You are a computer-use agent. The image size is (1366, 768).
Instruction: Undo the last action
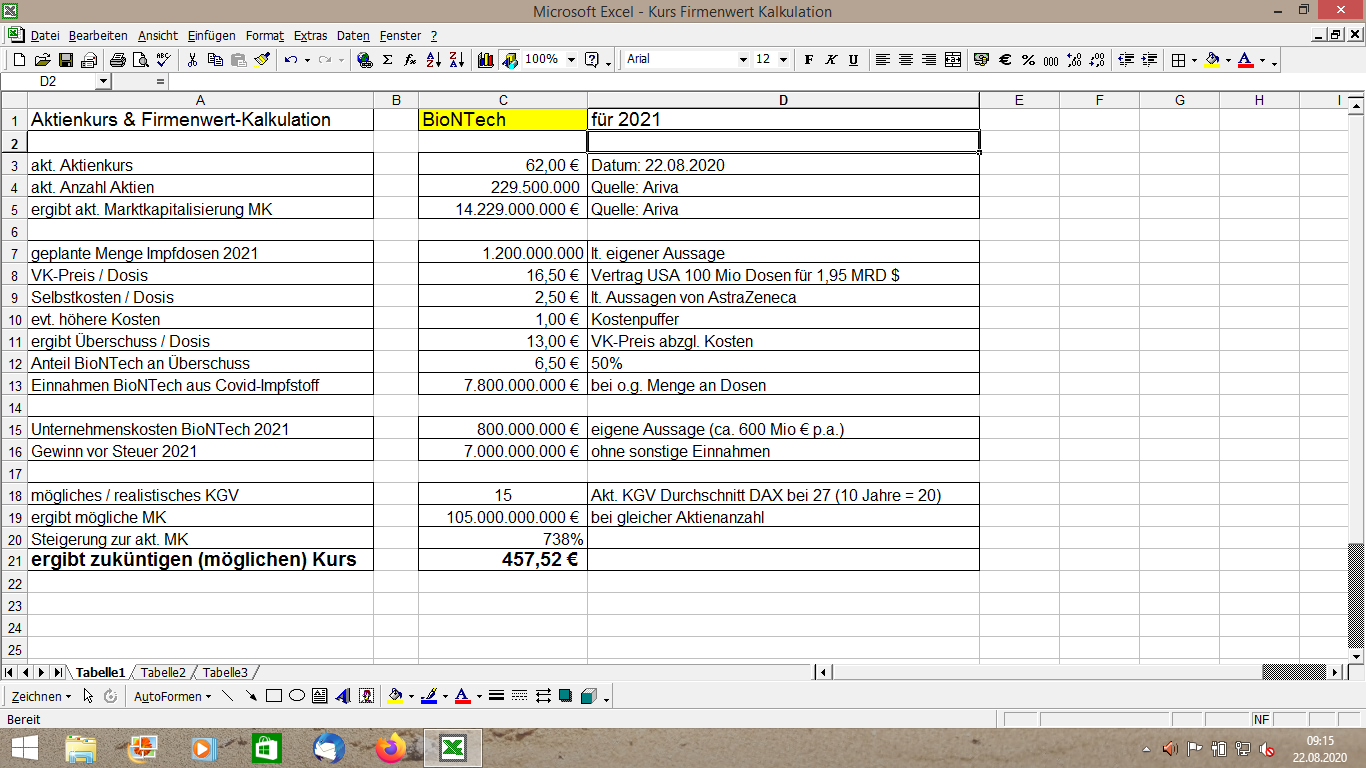click(290, 60)
